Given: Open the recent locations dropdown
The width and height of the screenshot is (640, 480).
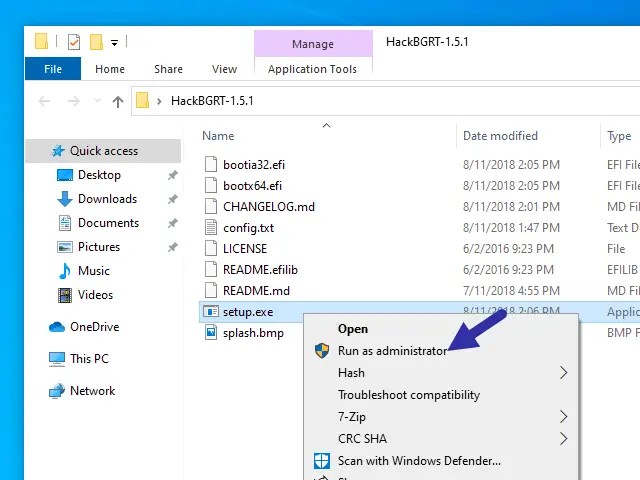Looking at the screenshot, I should pyautogui.click(x=97, y=100).
